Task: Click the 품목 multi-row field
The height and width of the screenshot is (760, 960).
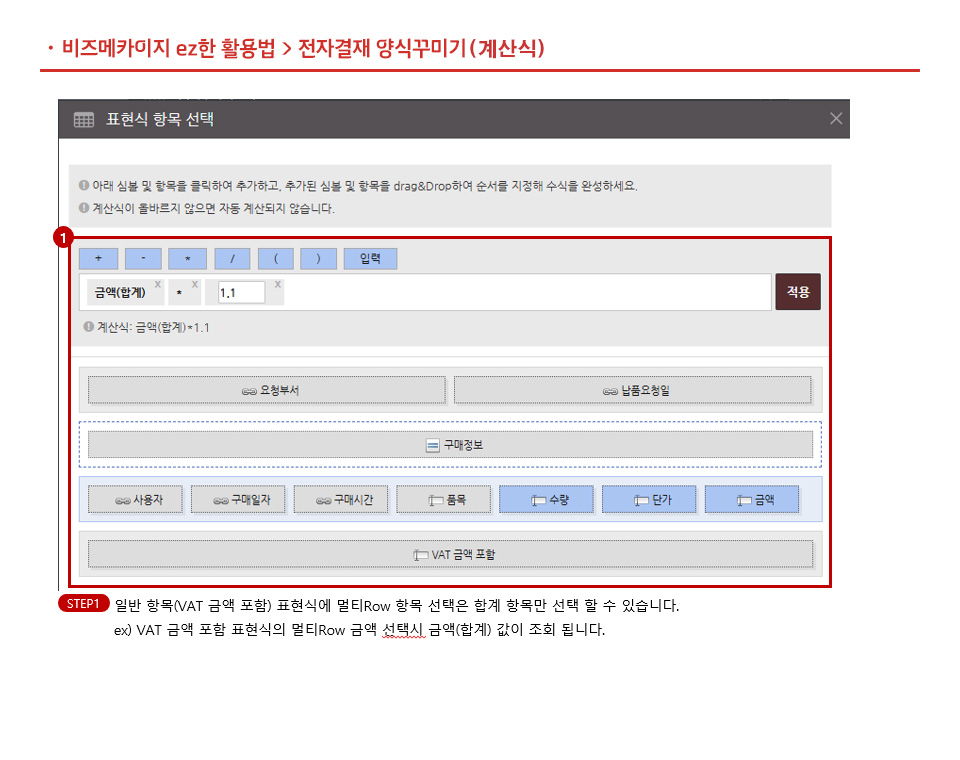Action: (x=444, y=498)
